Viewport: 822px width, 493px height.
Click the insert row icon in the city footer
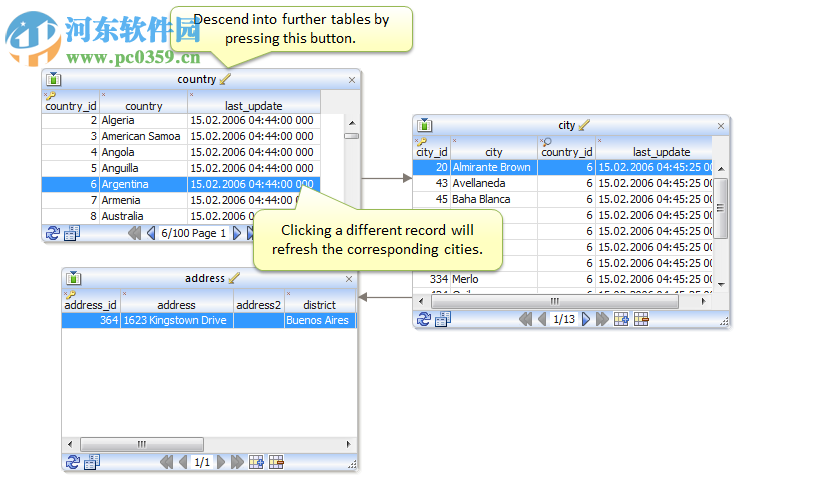621,319
